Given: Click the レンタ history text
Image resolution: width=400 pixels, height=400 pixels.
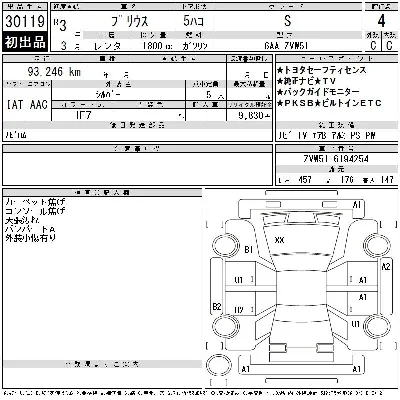Looking at the screenshot, I should coord(107,46).
